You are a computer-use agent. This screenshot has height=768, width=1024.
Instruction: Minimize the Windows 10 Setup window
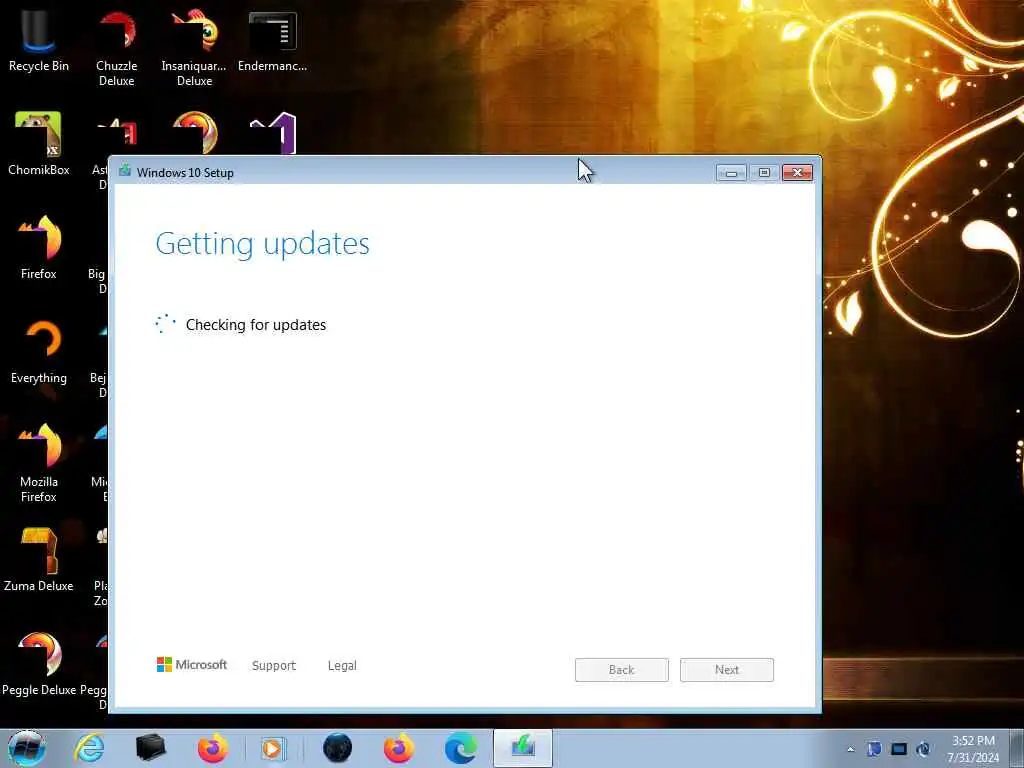pos(731,172)
